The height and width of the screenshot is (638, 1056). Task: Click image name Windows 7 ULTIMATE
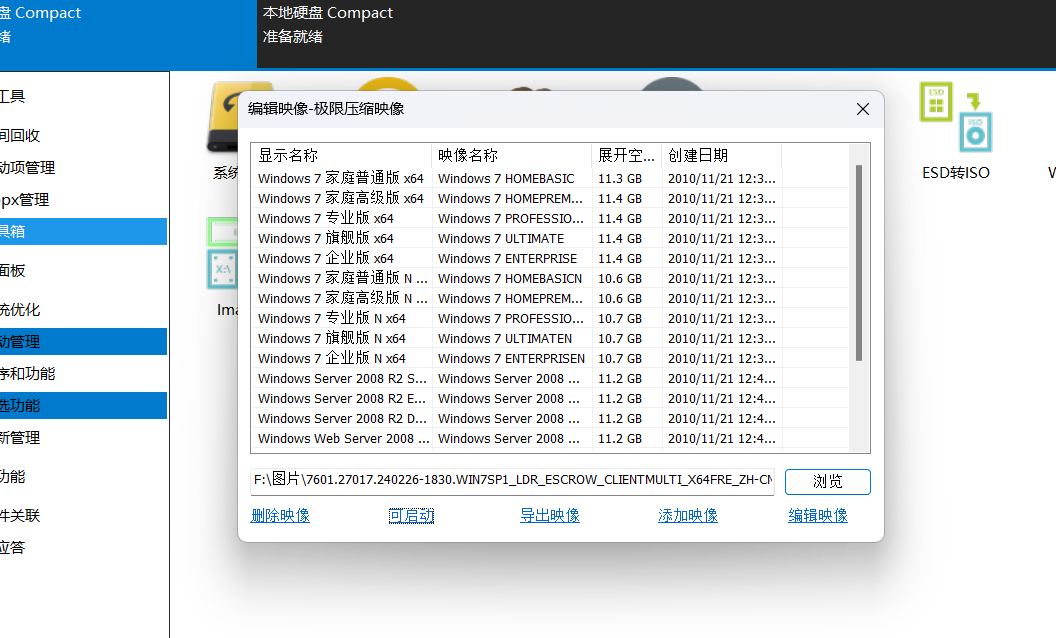click(x=501, y=238)
